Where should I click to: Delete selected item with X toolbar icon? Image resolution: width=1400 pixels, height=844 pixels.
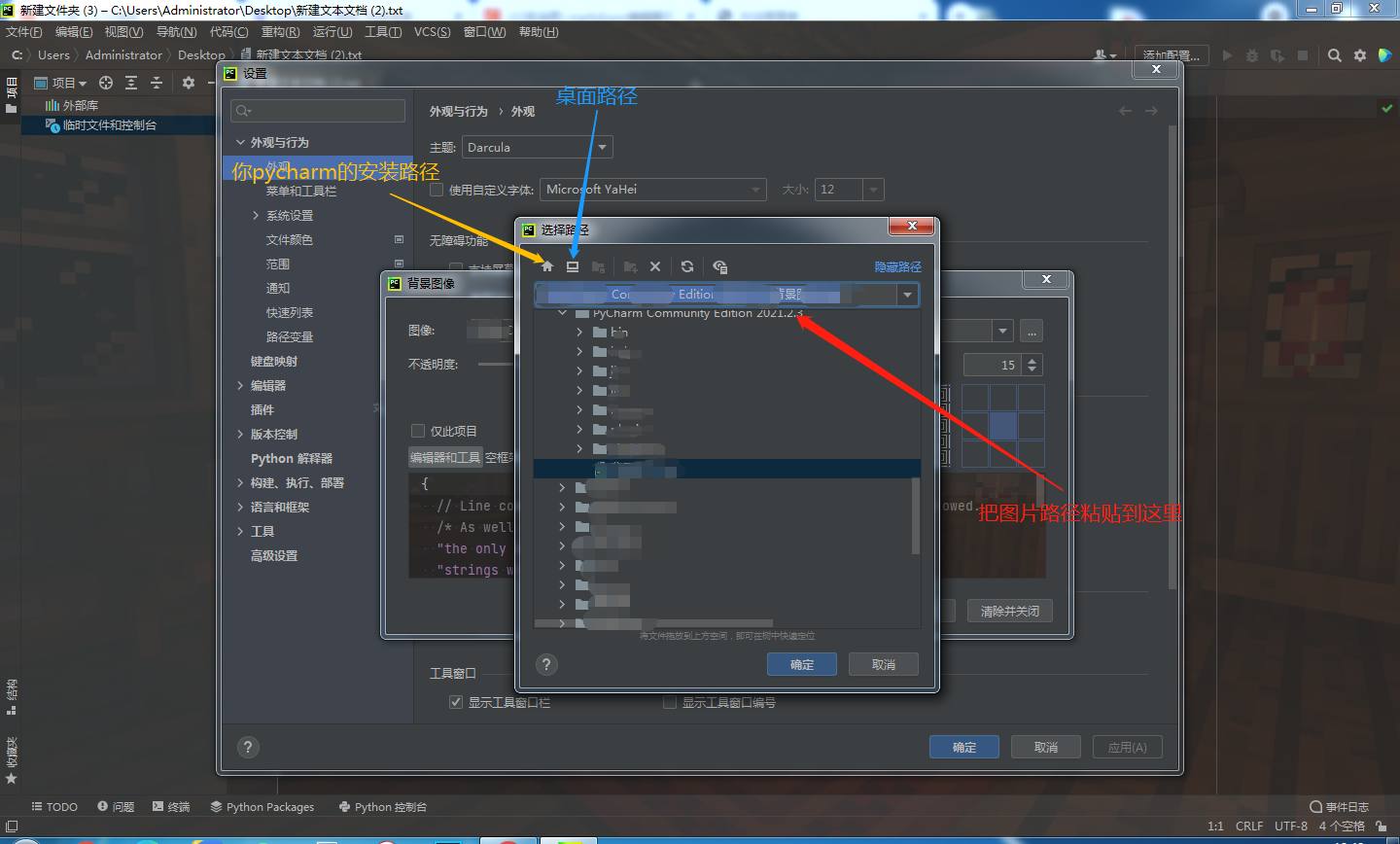click(655, 266)
